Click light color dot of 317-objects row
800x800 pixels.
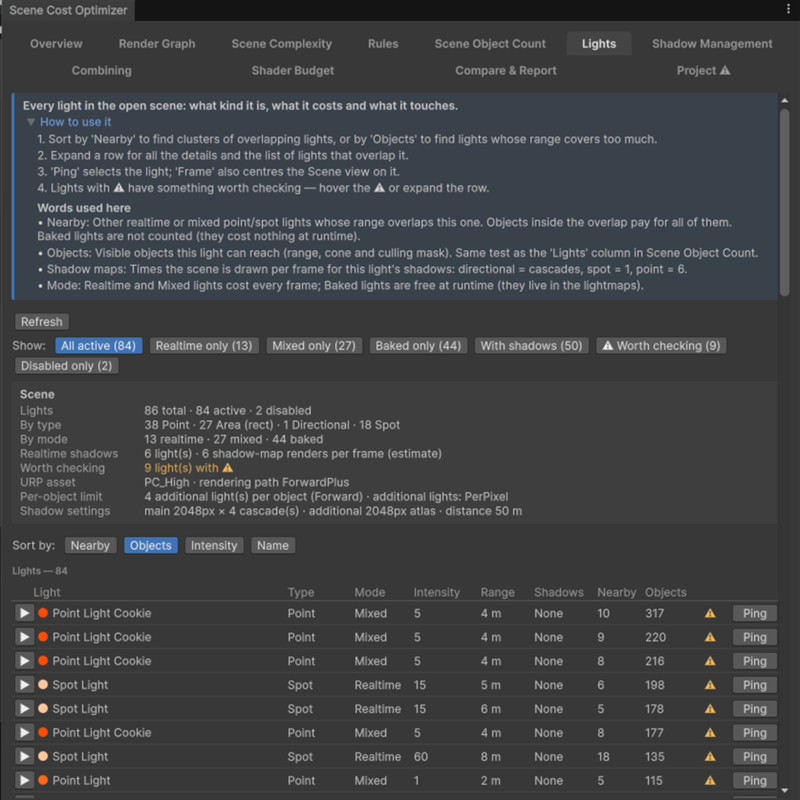[x=43, y=613]
